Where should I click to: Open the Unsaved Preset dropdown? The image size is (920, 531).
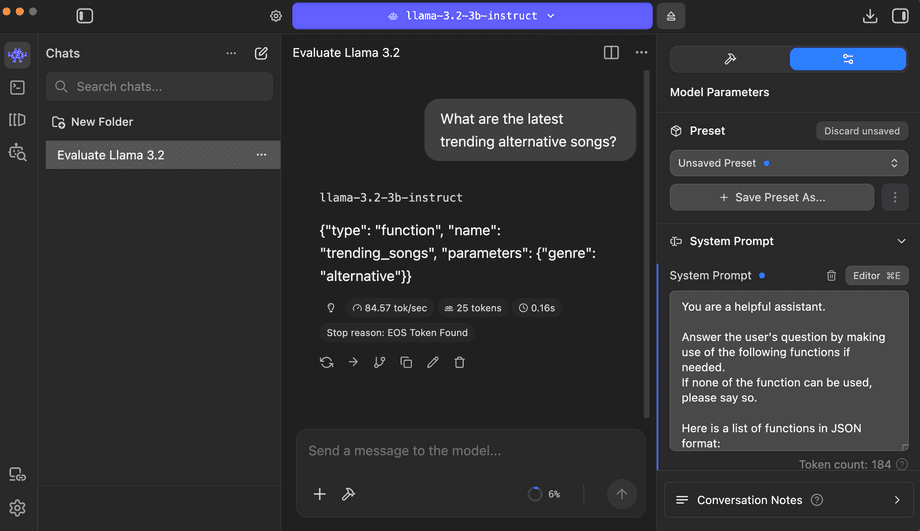[789, 163]
